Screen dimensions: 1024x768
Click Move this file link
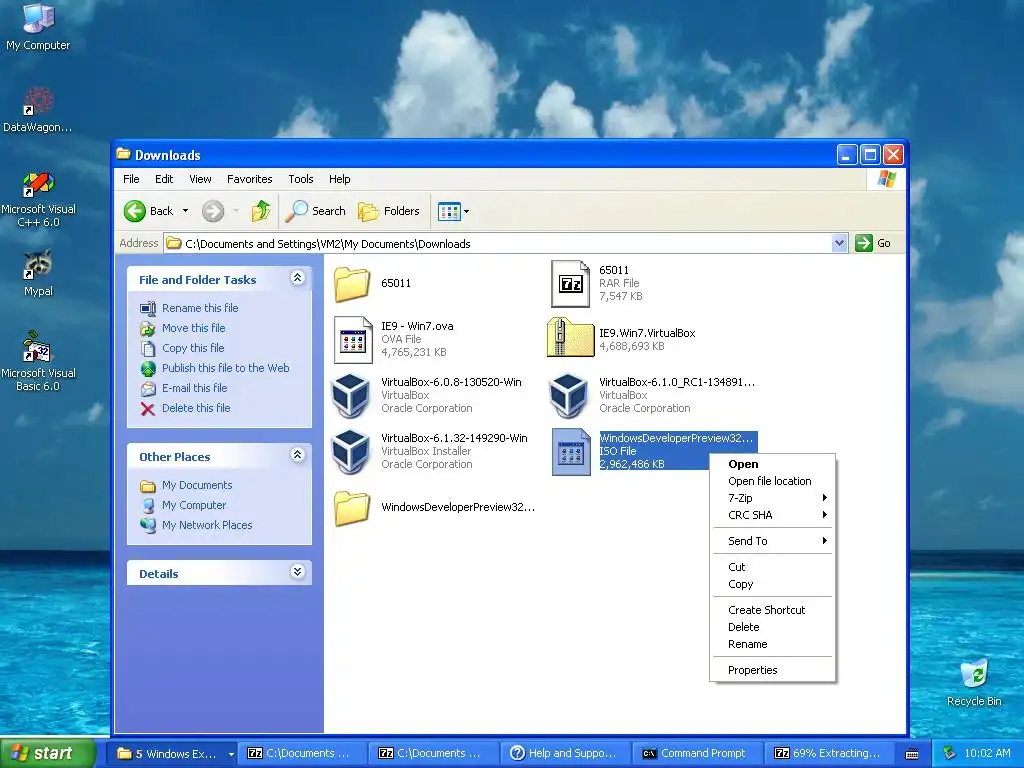pos(193,328)
